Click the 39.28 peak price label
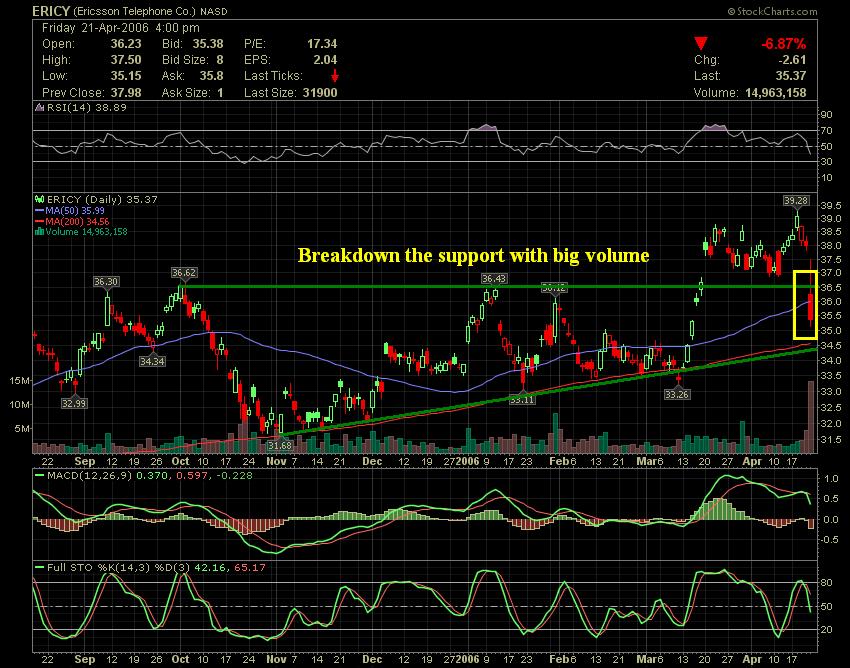Screen dimensions: 850x668 tap(796, 201)
